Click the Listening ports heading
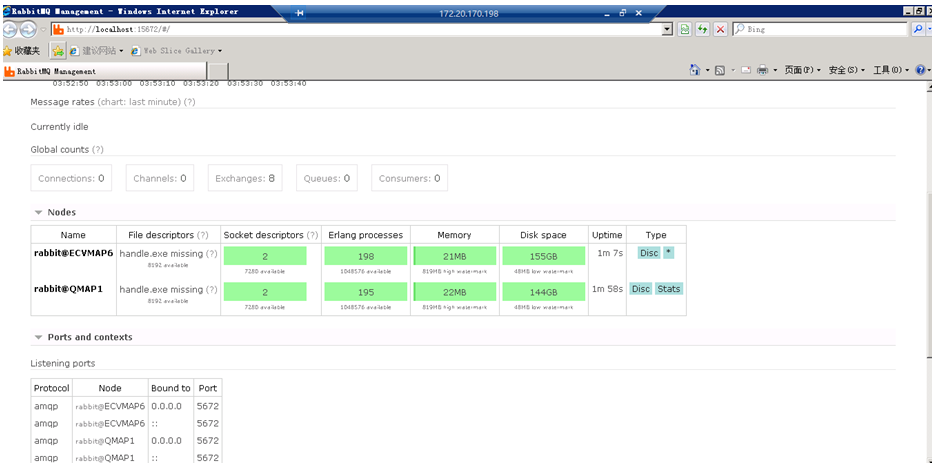 point(63,363)
